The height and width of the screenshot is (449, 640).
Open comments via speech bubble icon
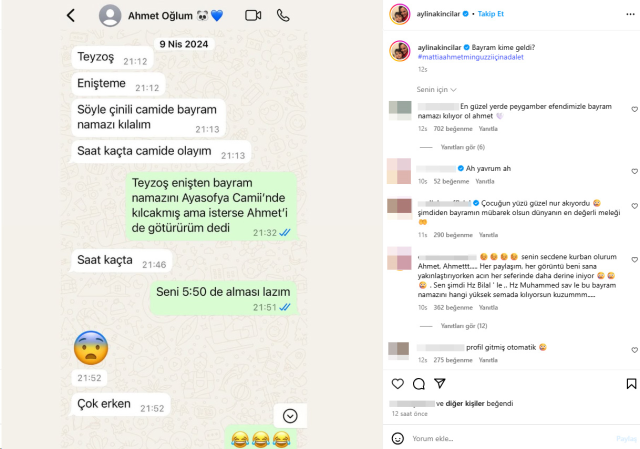click(x=419, y=384)
